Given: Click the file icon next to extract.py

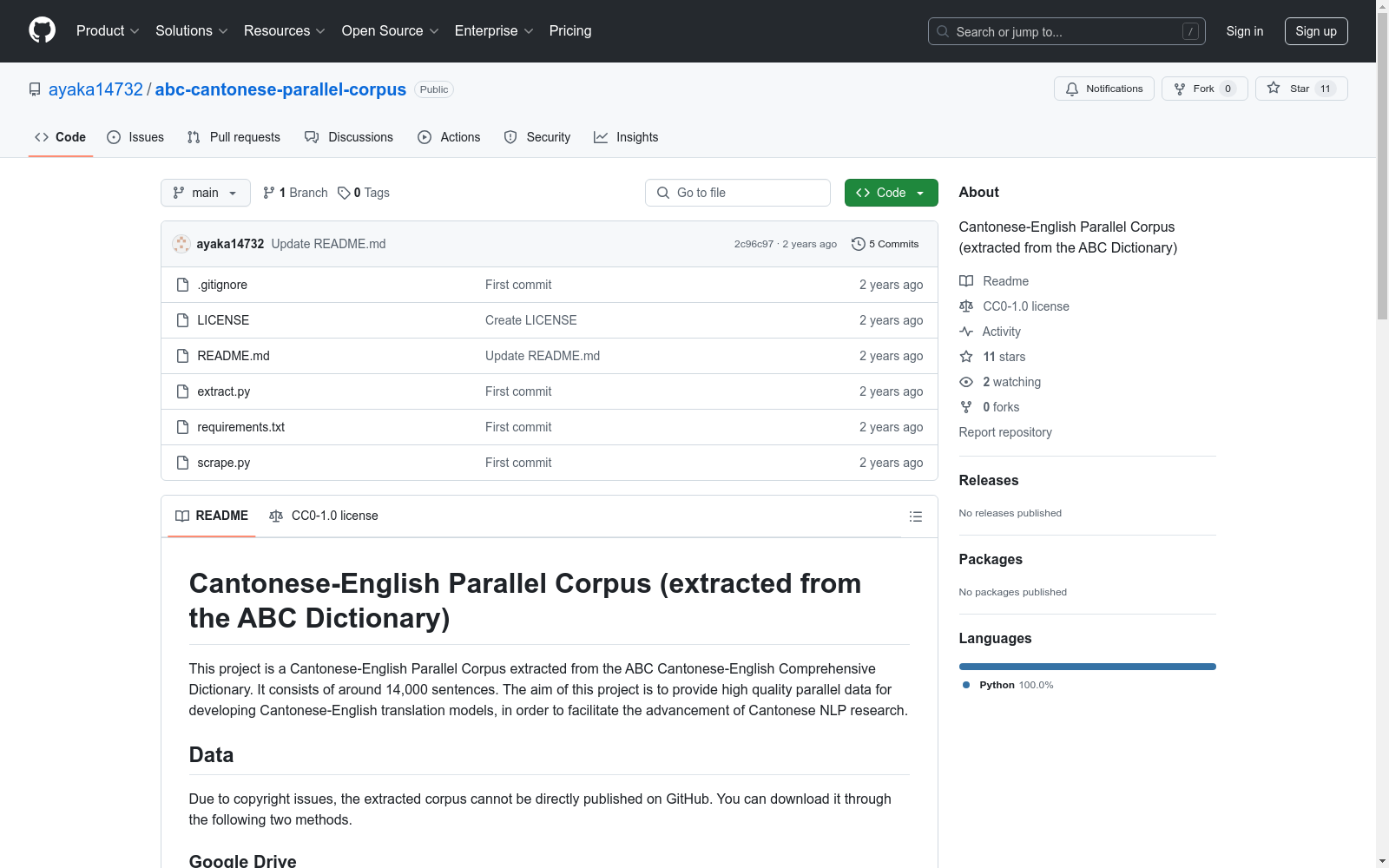Looking at the screenshot, I should 182,391.
